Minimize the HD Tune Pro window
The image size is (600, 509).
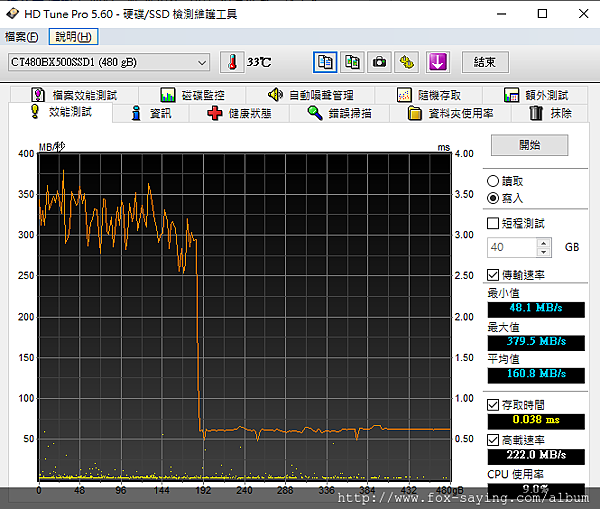click(501, 14)
